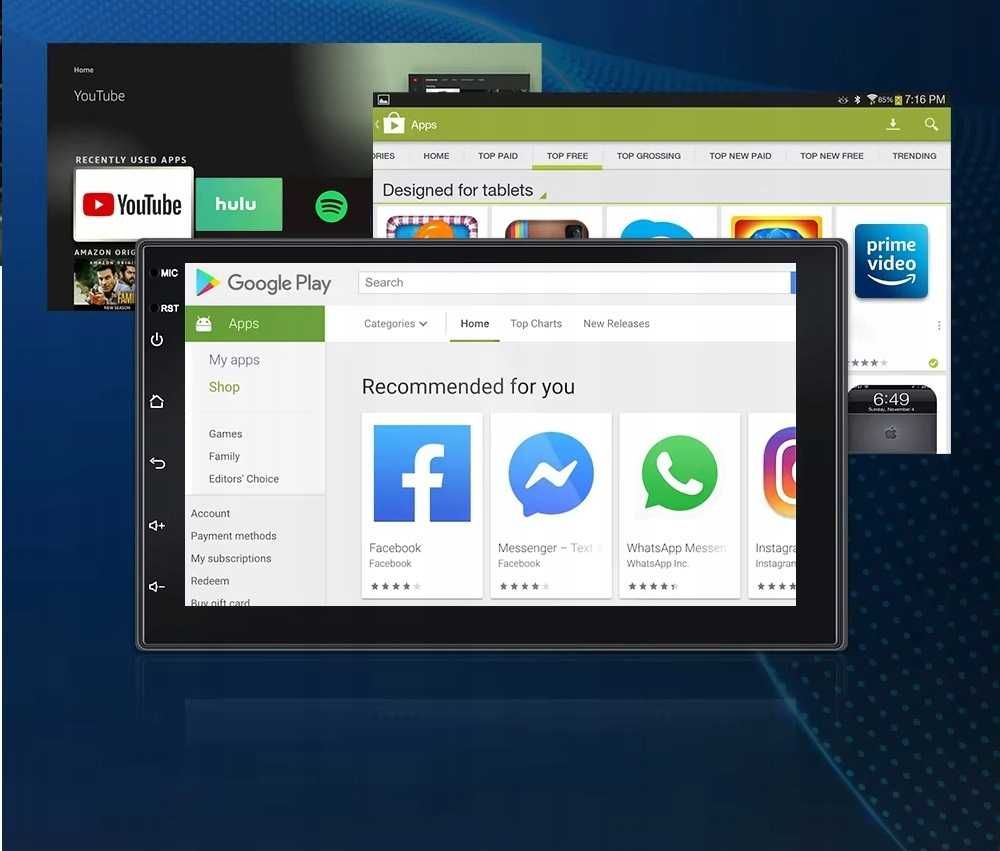Open the 6:49 lock screen app thumbnail
Image resolution: width=1000 pixels, height=851 pixels.
pos(892,419)
